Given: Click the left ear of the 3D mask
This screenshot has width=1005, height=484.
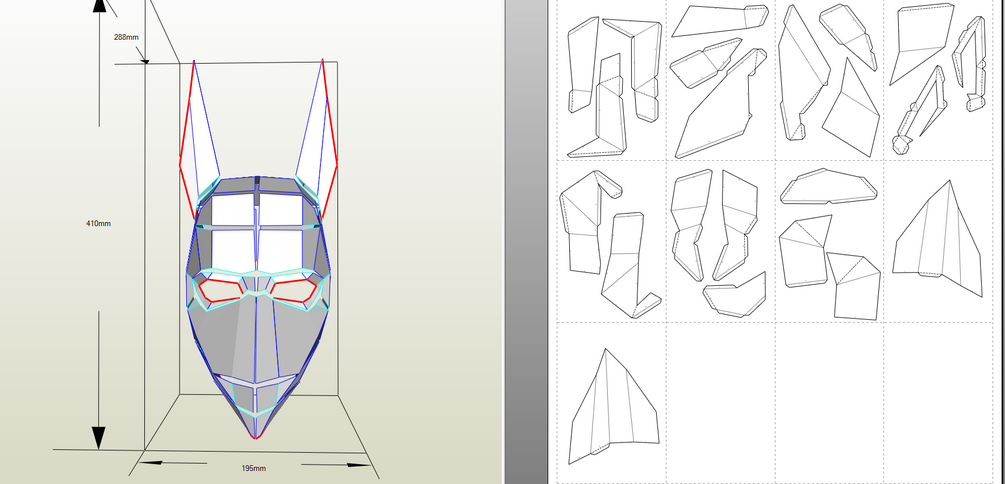Looking at the screenshot, I should (x=198, y=141).
